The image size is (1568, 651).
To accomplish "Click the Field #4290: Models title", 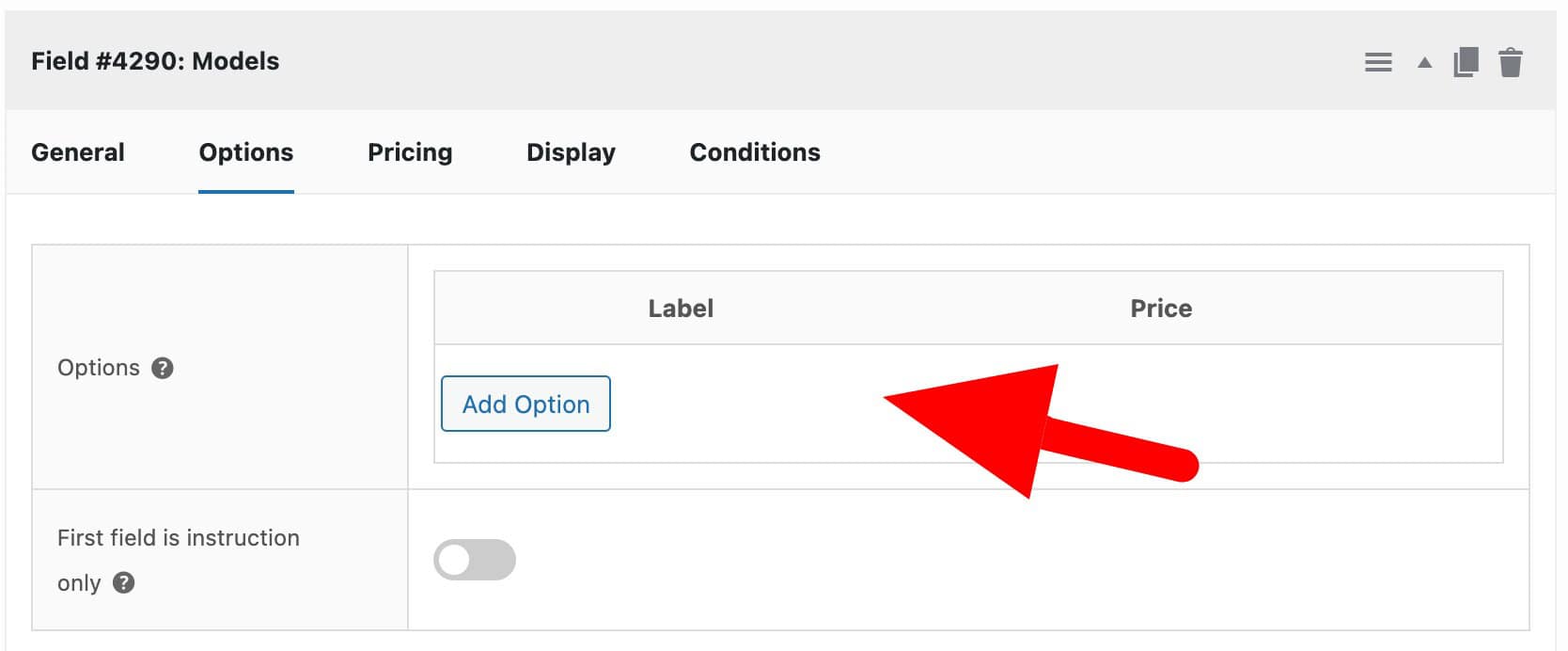I will [x=155, y=61].
